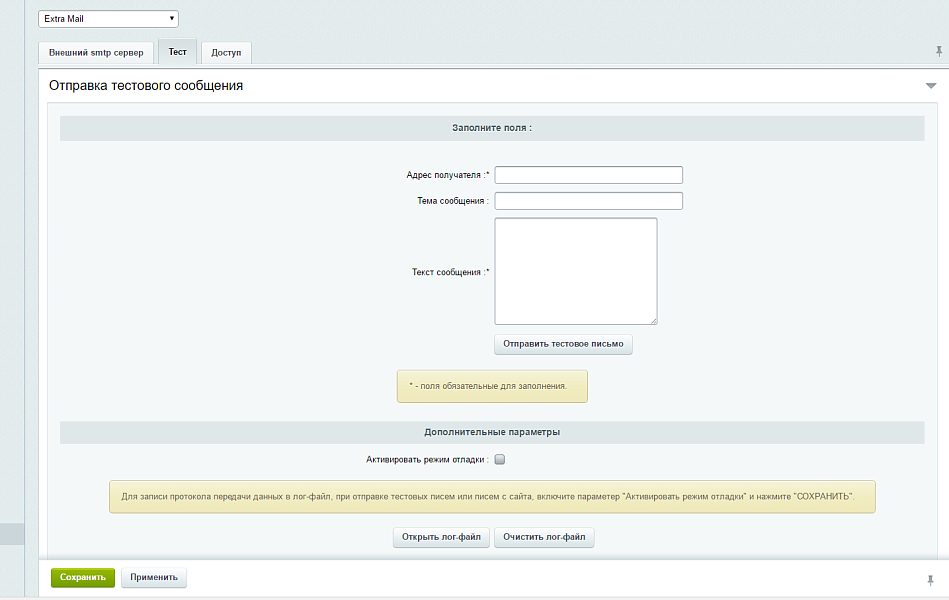The width and height of the screenshot is (949, 600).
Task: Click the Применить button
Action: pyautogui.click(x=154, y=577)
